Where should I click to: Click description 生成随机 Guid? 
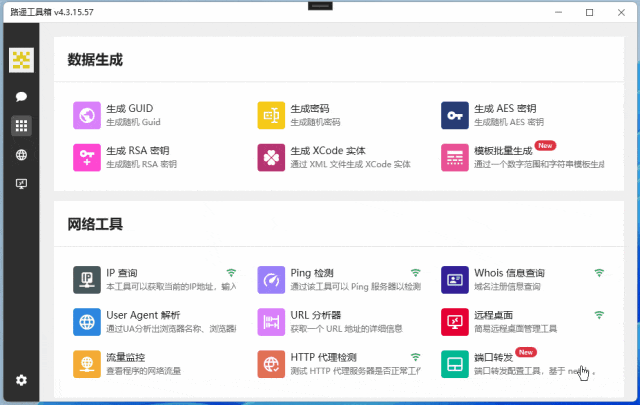click(133, 122)
